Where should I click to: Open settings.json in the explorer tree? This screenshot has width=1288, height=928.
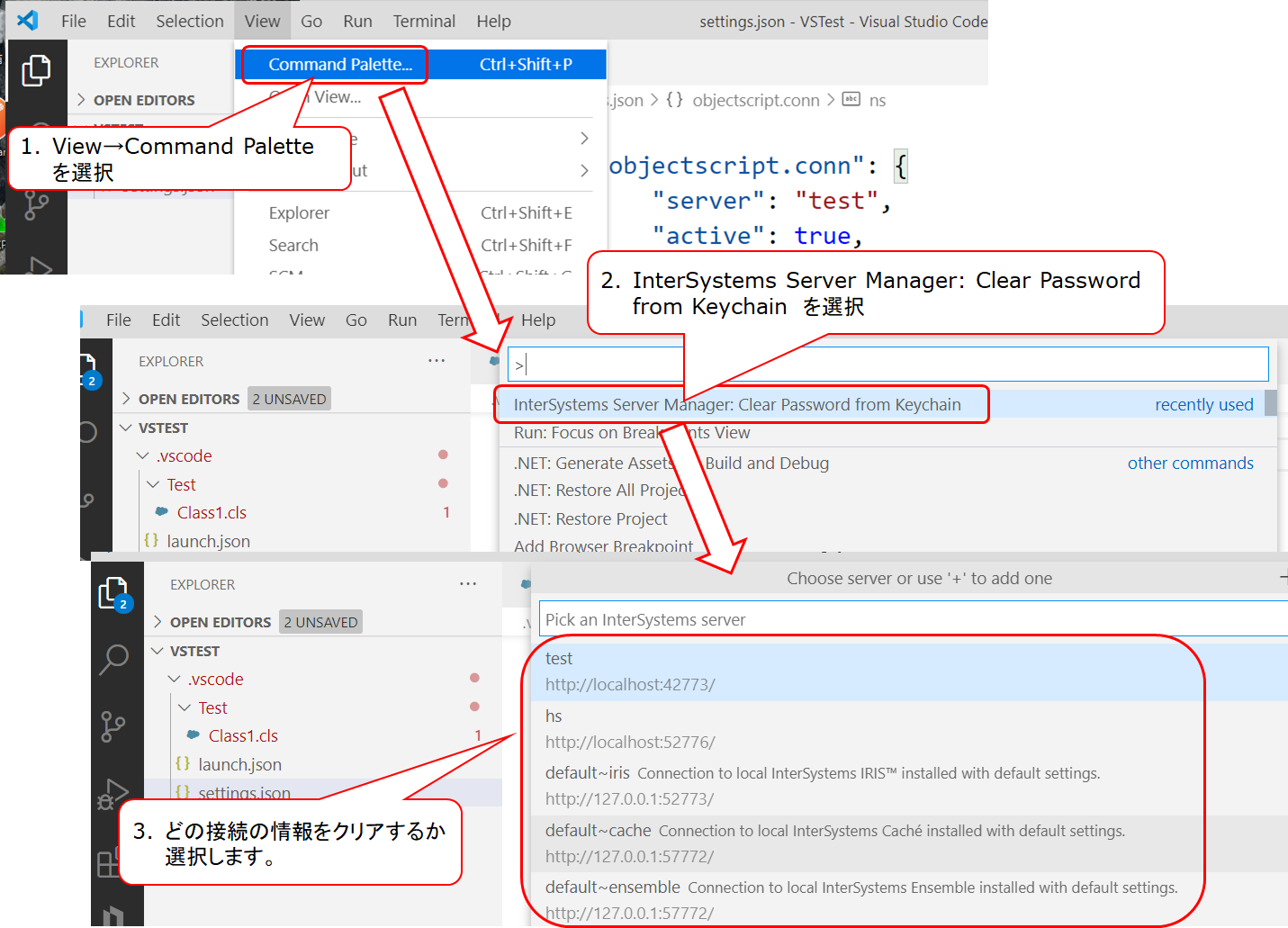pyautogui.click(x=244, y=793)
